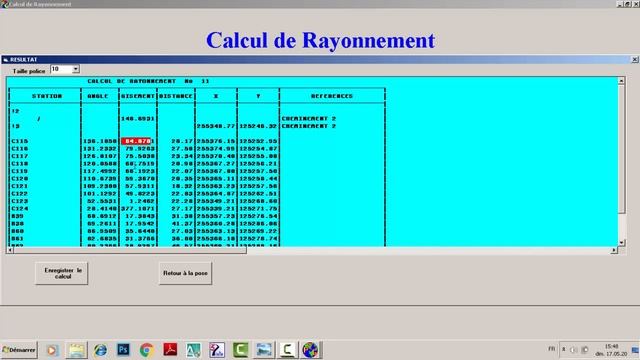640x360 pixels.
Task: Click the horizontal scroll-left arrow
Action: click(x=10, y=250)
